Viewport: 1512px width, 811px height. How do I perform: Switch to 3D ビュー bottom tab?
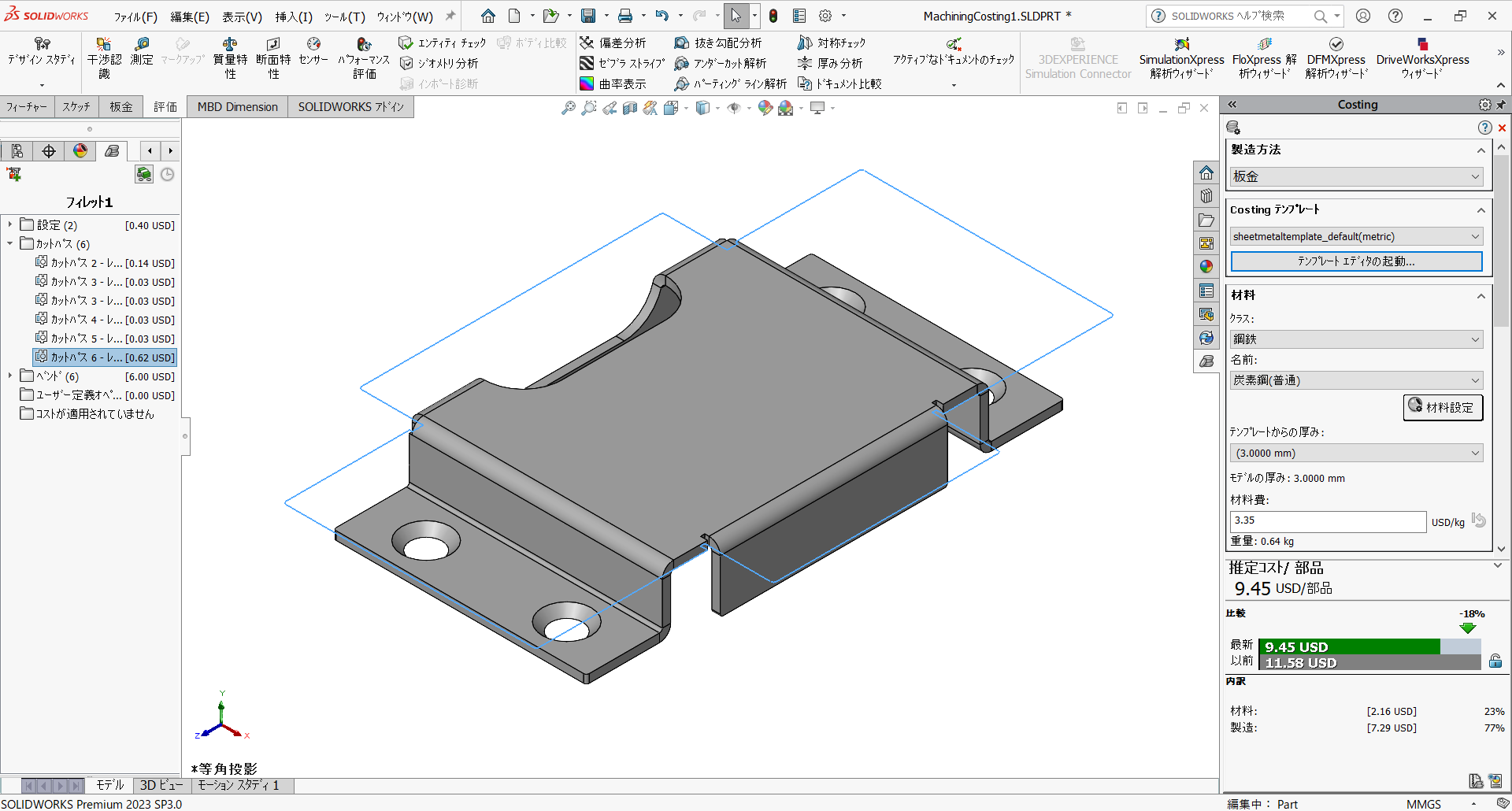(x=161, y=785)
